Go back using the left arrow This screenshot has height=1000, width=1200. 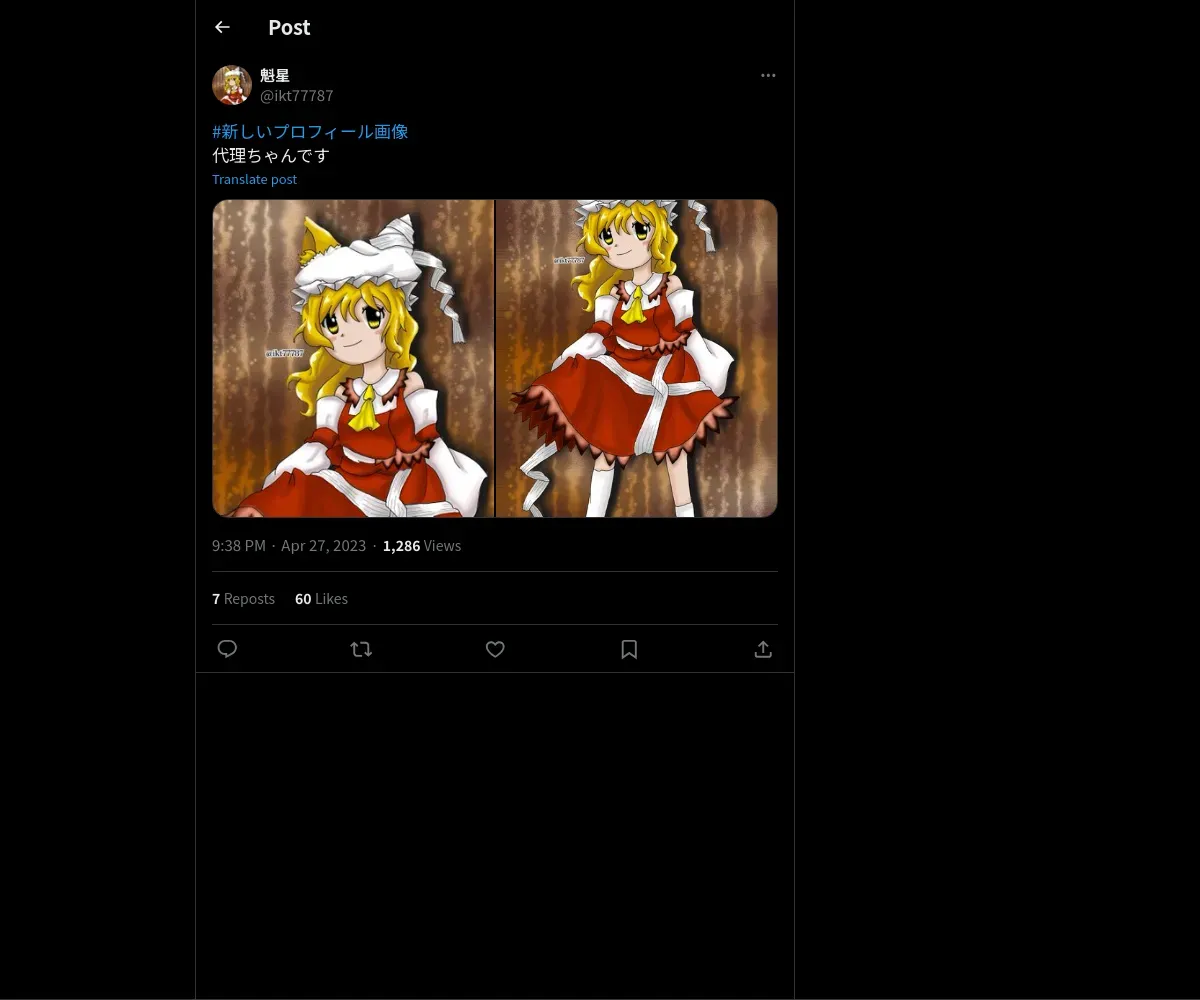pos(222,28)
